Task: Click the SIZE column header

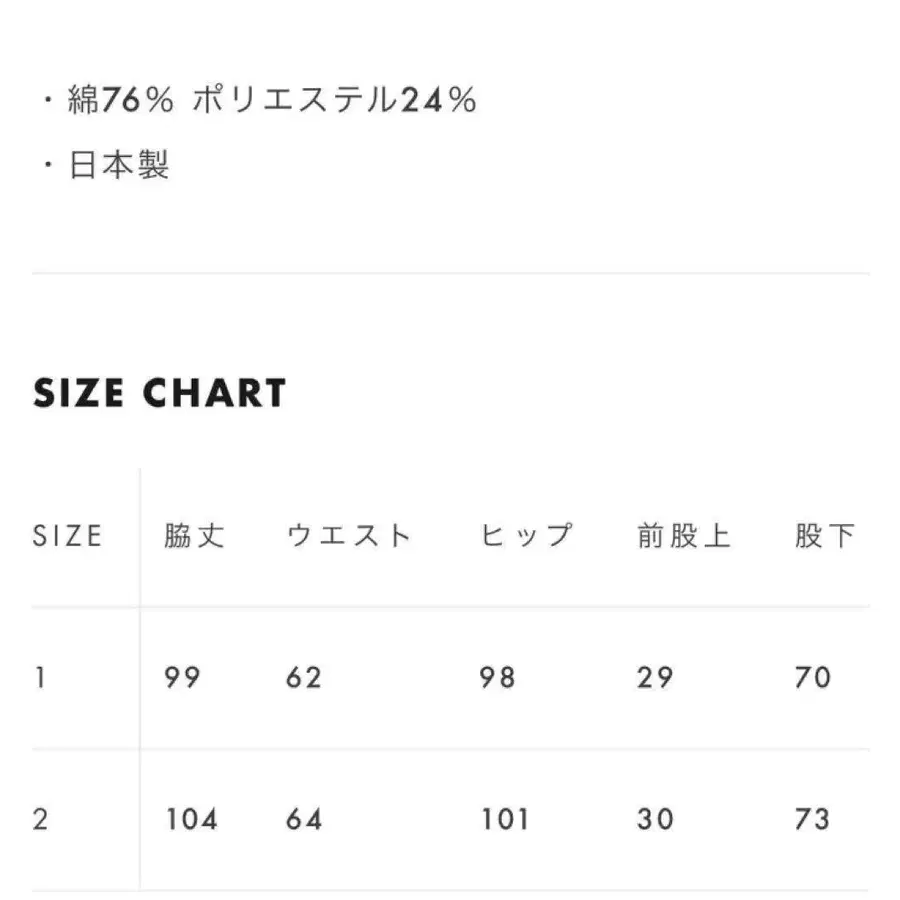Action: pyautogui.click(x=67, y=536)
